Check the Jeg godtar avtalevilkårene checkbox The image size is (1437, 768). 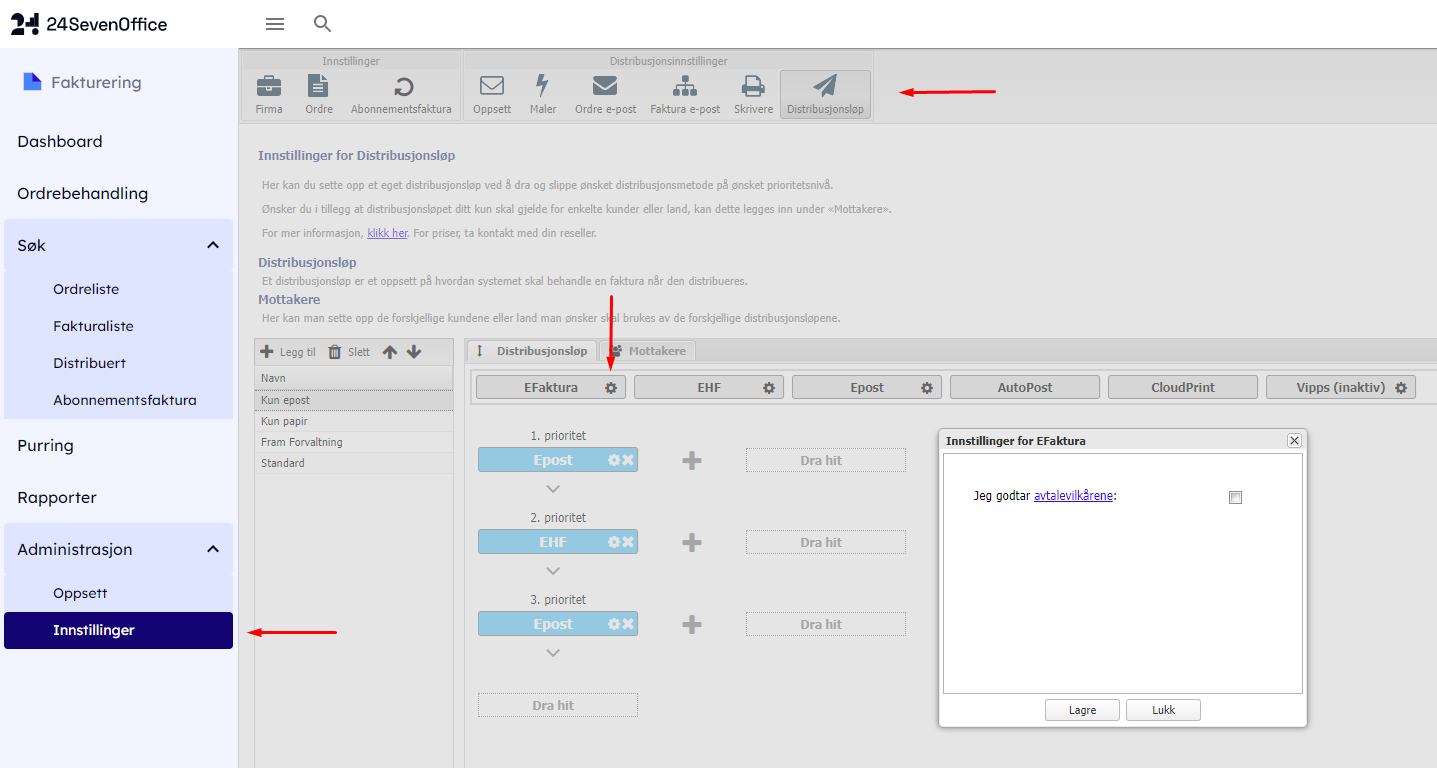point(1235,497)
